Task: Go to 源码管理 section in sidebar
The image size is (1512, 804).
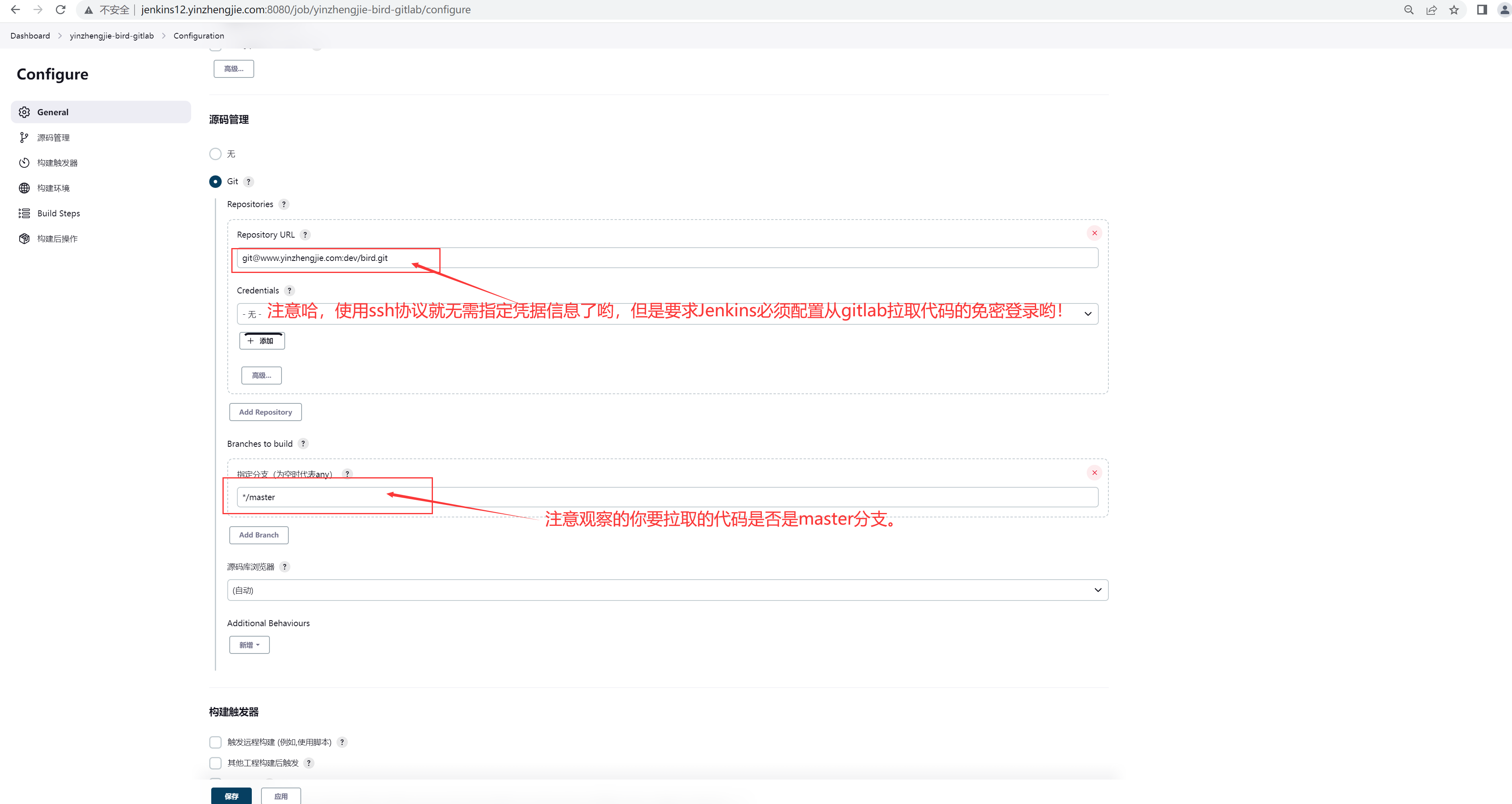Action: click(53, 137)
